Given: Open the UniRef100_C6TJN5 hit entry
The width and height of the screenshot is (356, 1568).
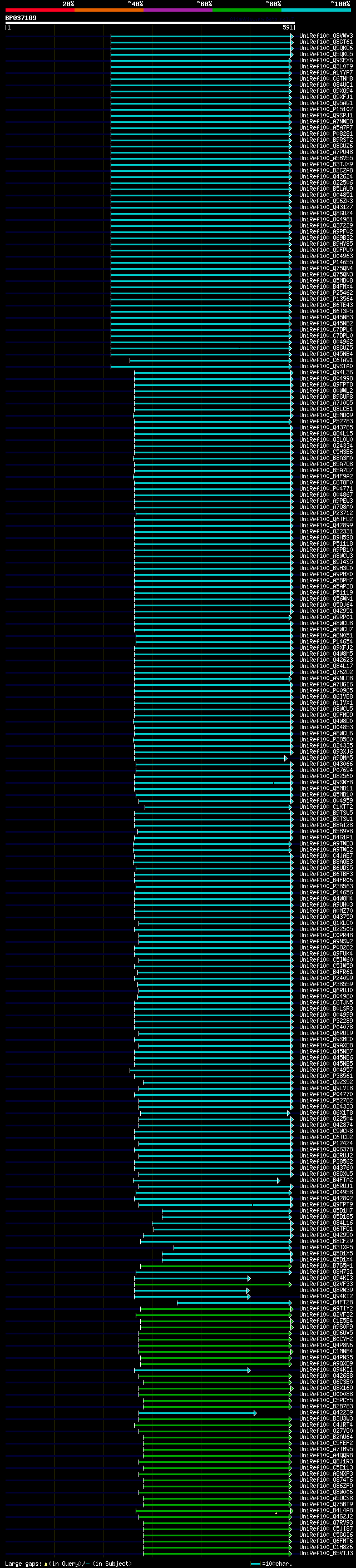Looking at the screenshot, I should [x=325, y=1002].
